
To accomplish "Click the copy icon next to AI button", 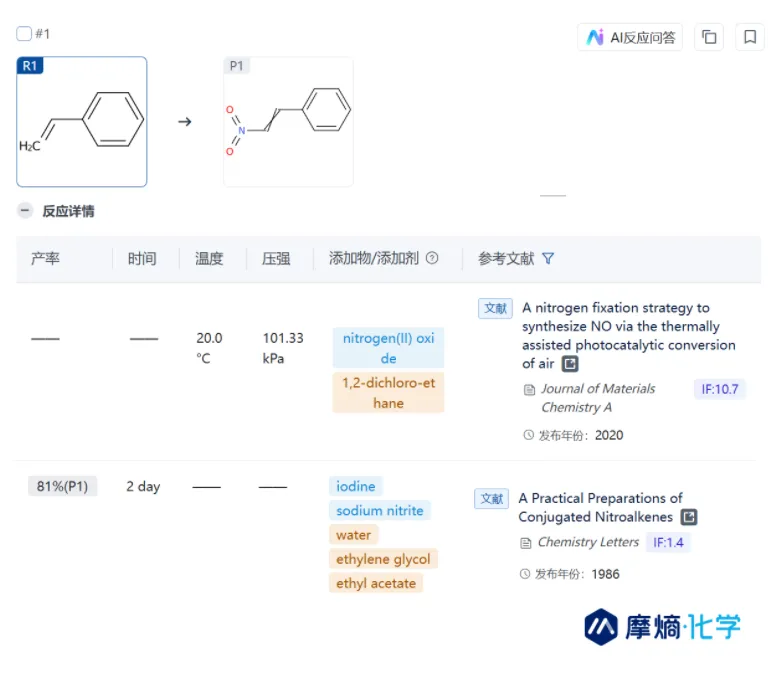I will pyautogui.click(x=709, y=37).
